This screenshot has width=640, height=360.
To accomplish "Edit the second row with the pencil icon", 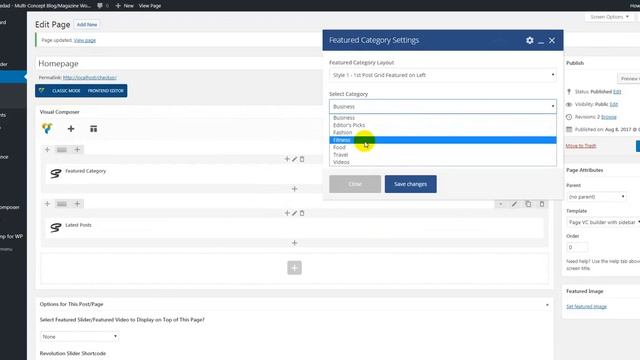I will tap(514, 204).
